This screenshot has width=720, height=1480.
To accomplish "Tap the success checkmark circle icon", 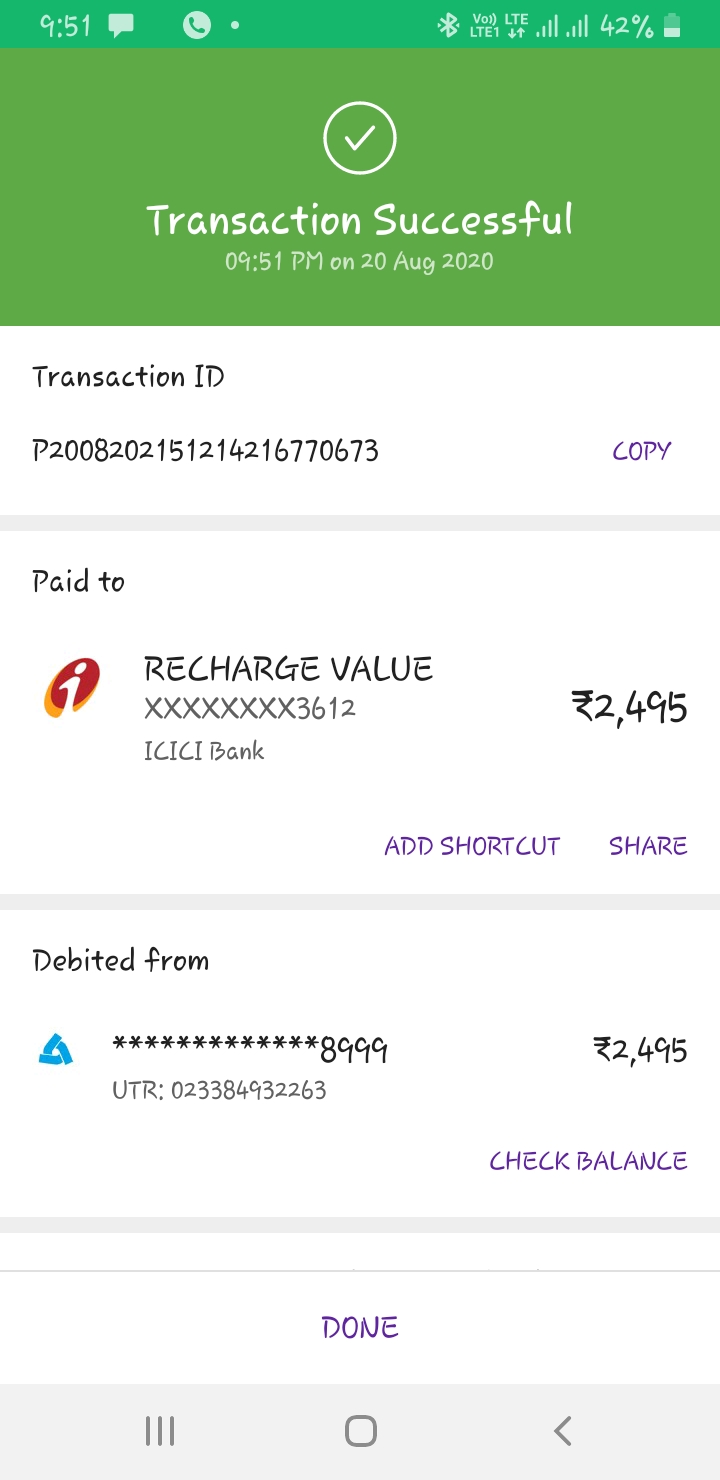I will click(x=360, y=138).
